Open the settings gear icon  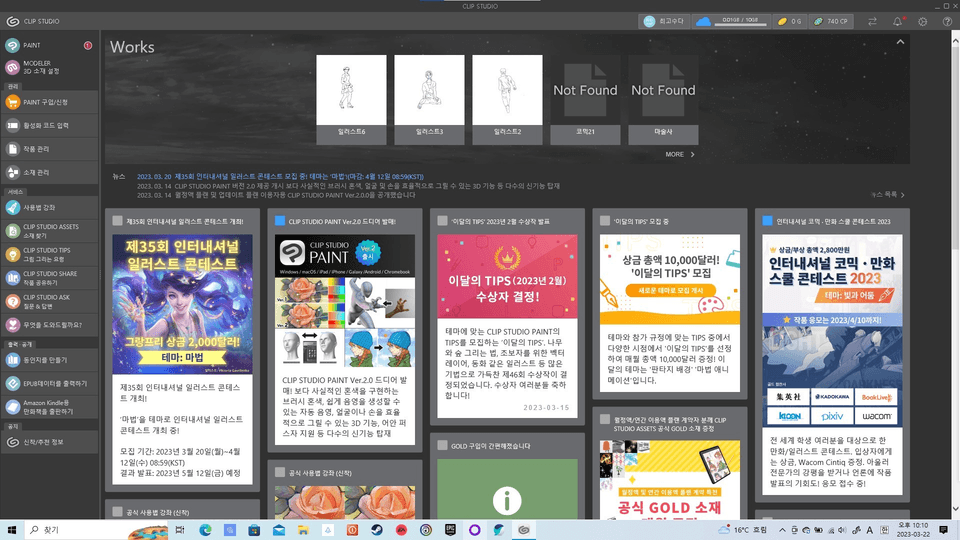(923, 21)
